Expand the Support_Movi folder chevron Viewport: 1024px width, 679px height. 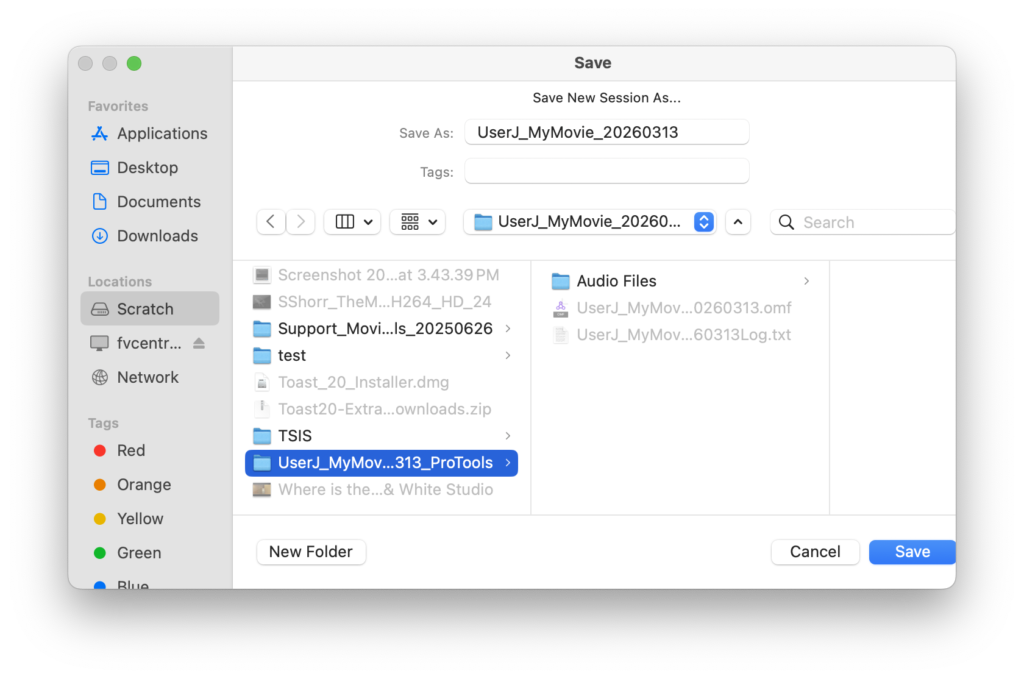(x=508, y=329)
